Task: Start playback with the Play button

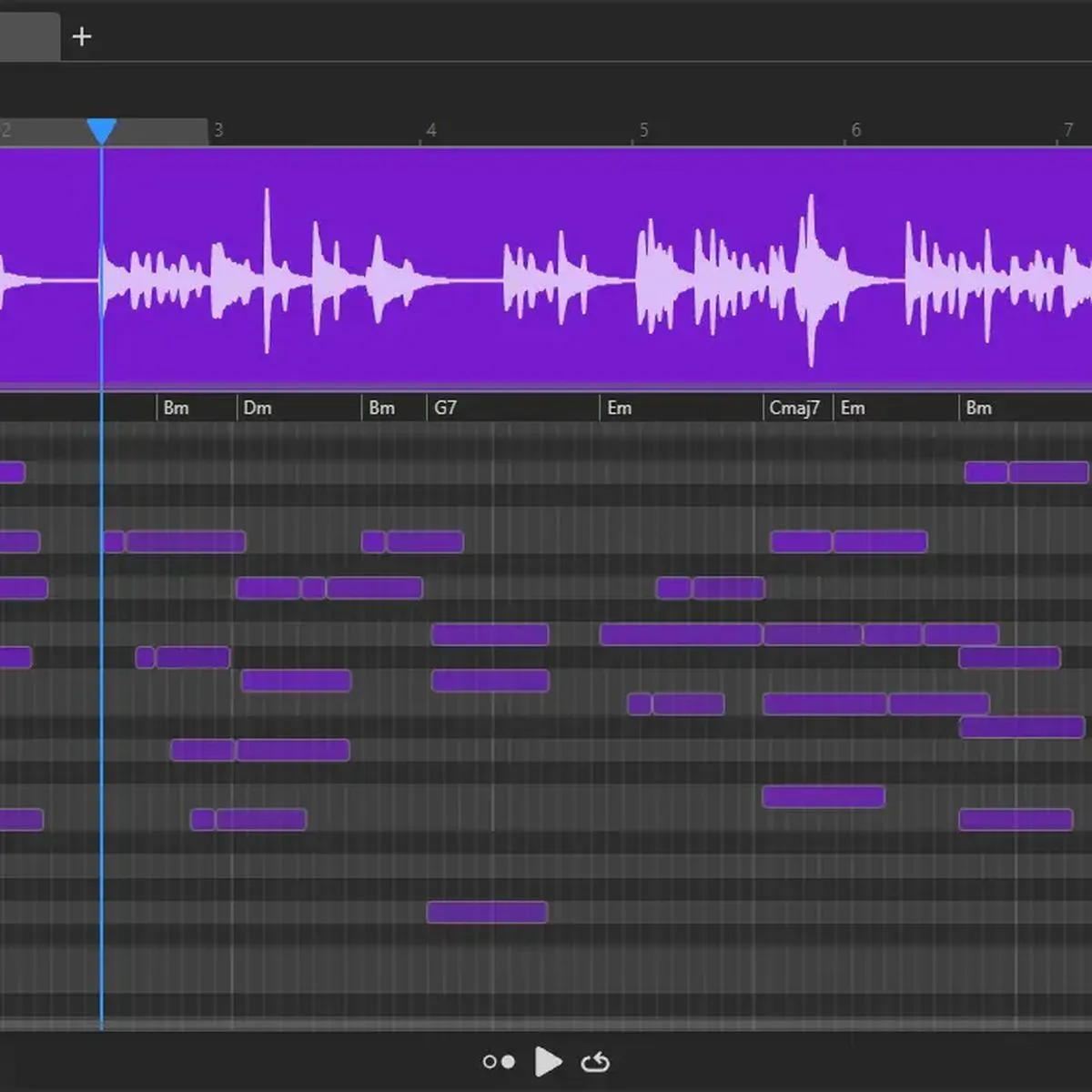Action: coord(548,1061)
